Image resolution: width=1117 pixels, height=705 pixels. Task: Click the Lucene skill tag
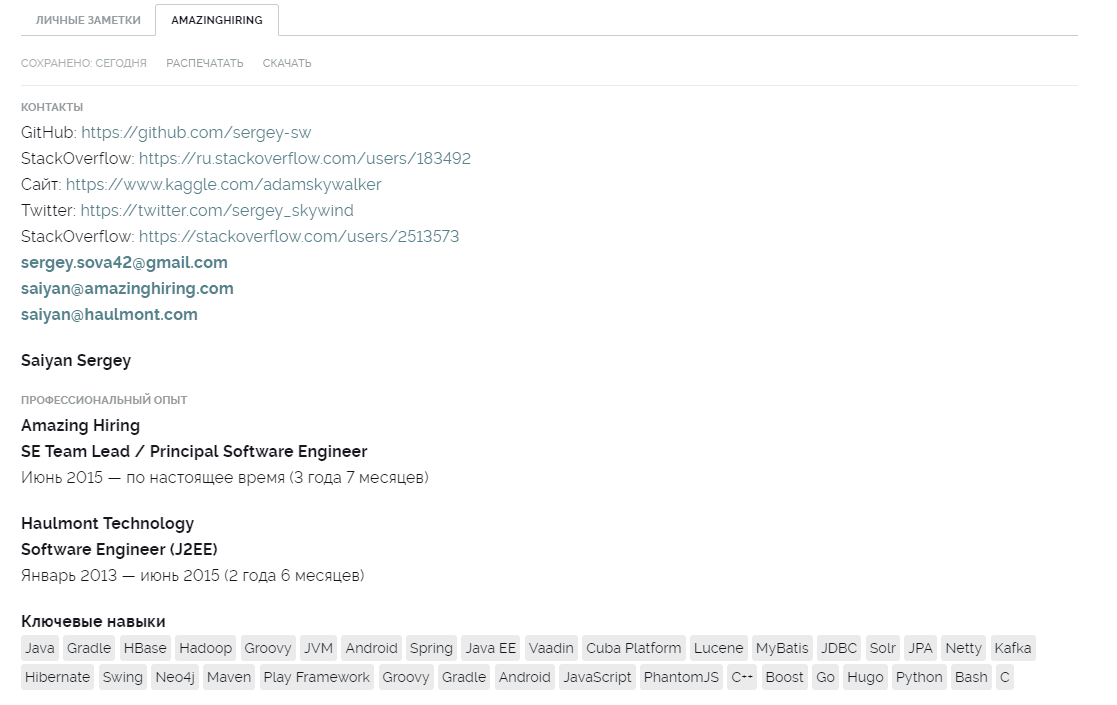coord(718,648)
